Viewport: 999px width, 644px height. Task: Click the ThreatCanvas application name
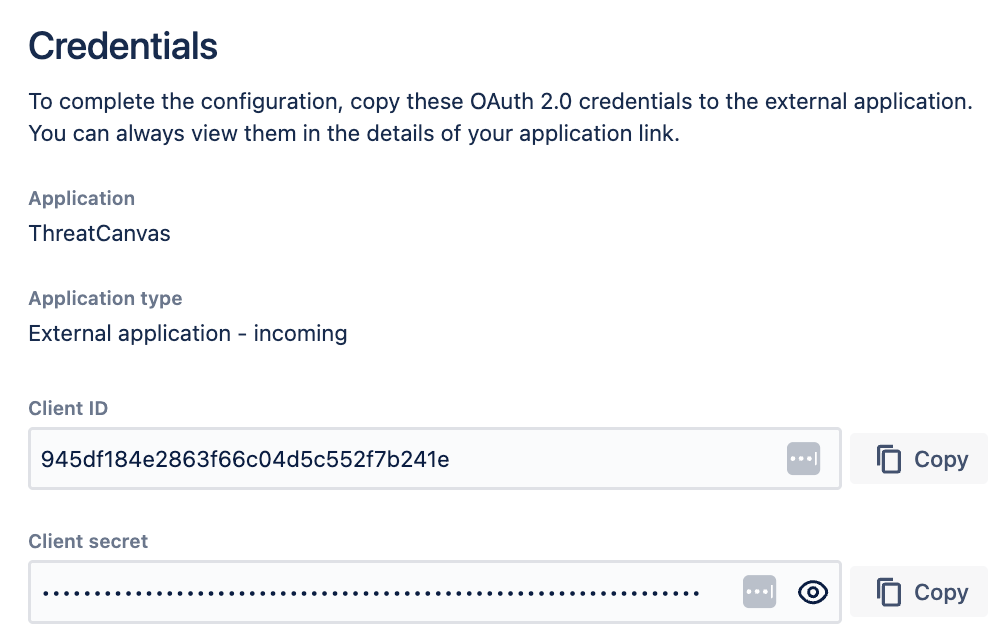[99, 234]
